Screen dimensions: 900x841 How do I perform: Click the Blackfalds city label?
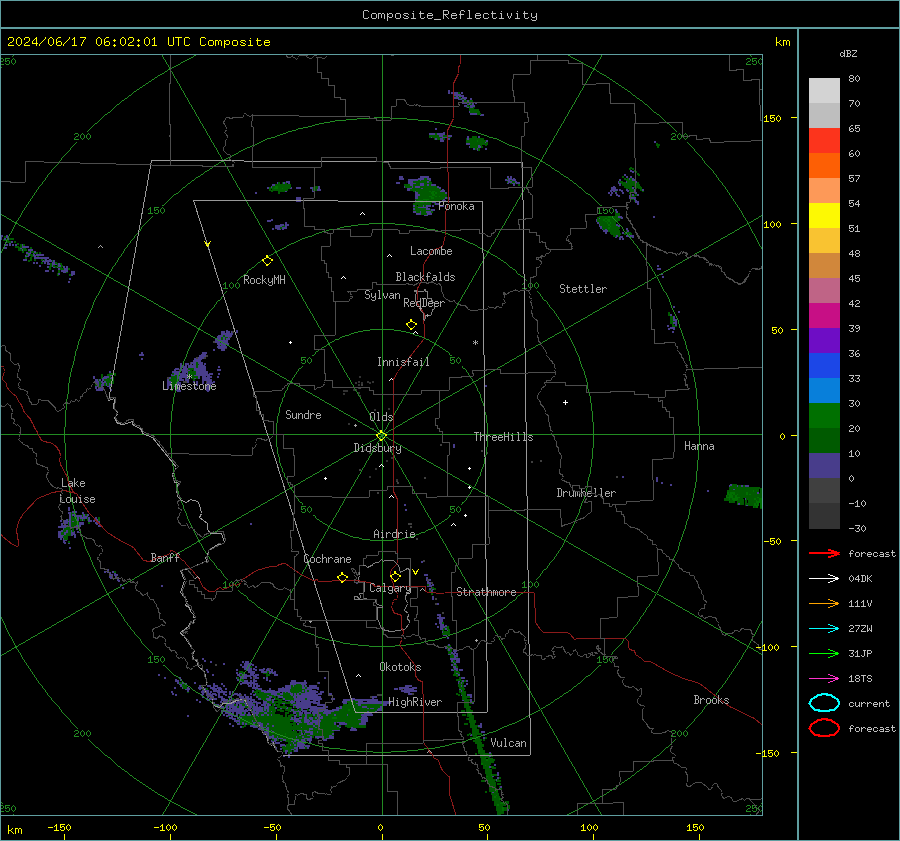pos(425,277)
